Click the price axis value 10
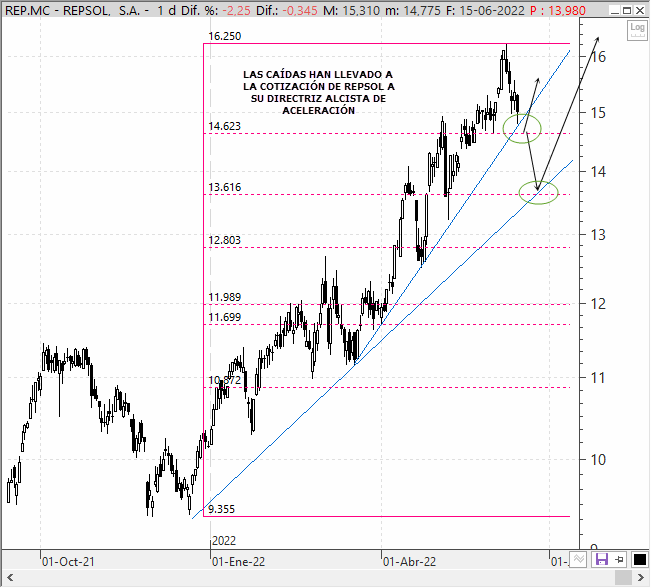Screen dimensions: 651x588 (598, 460)
